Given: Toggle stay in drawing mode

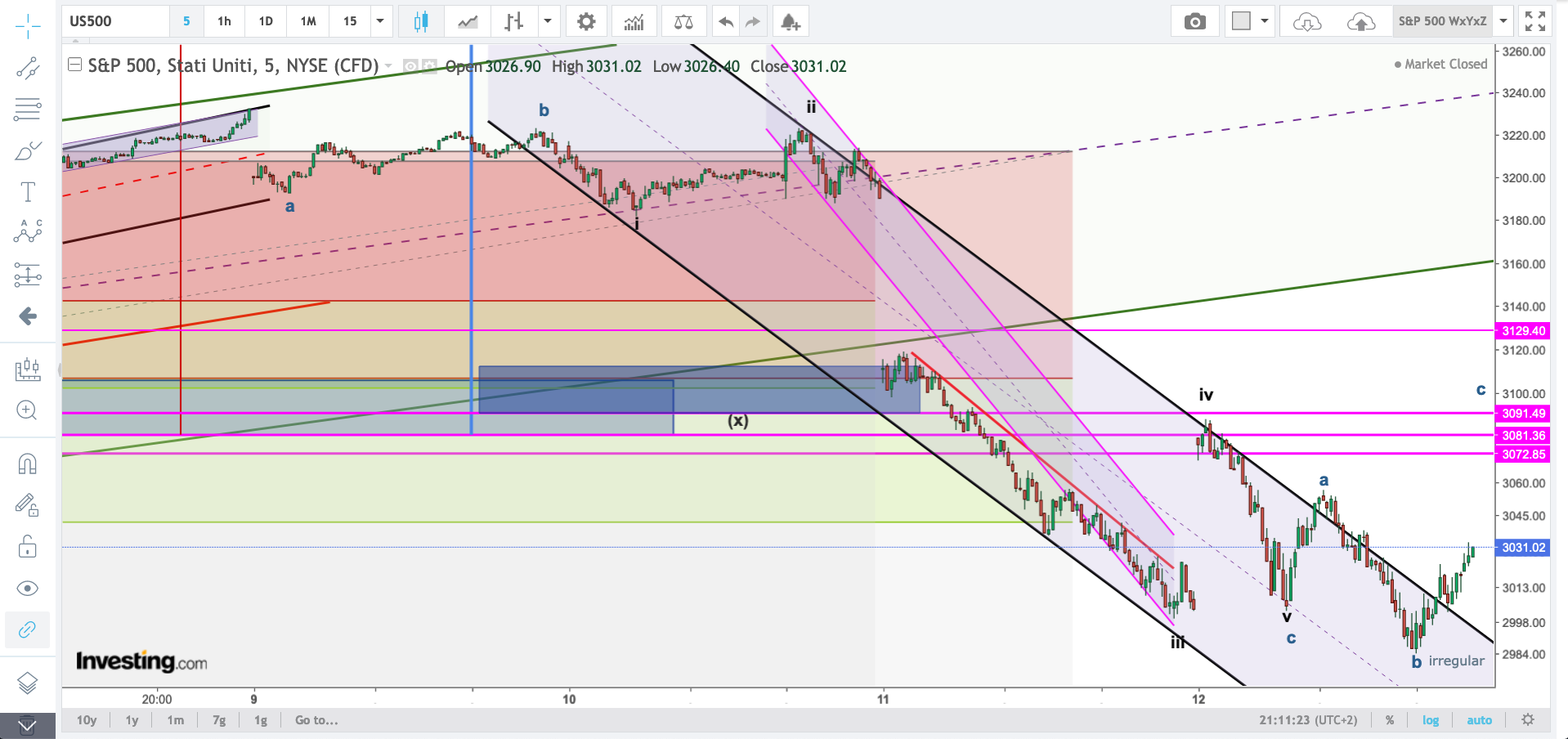Looking at the screenshot, I should [x=27, y=505].
